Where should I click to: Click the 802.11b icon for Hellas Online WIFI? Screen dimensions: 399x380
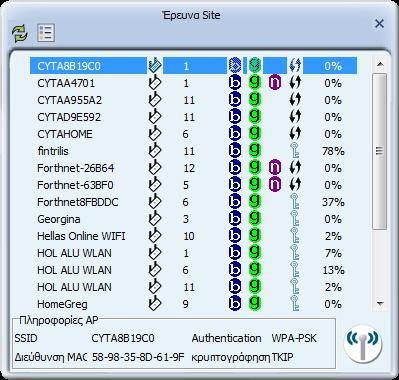pyautogui.click(x=235, y=236)
